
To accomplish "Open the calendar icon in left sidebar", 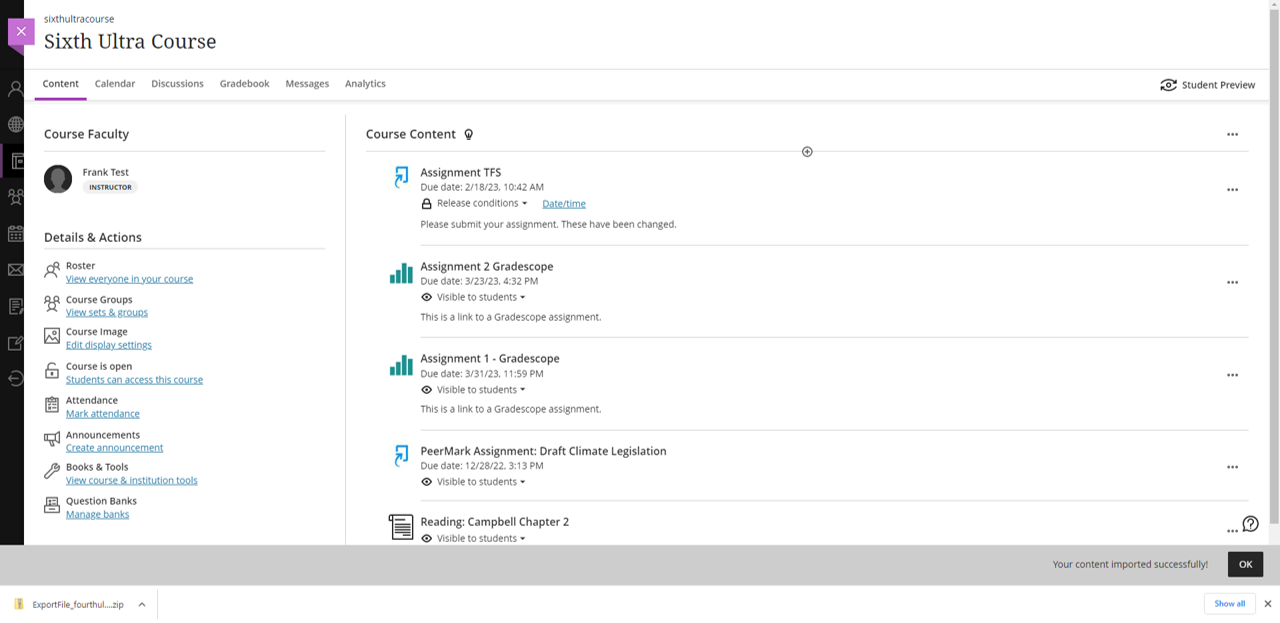I will click(x=15, y=233).
